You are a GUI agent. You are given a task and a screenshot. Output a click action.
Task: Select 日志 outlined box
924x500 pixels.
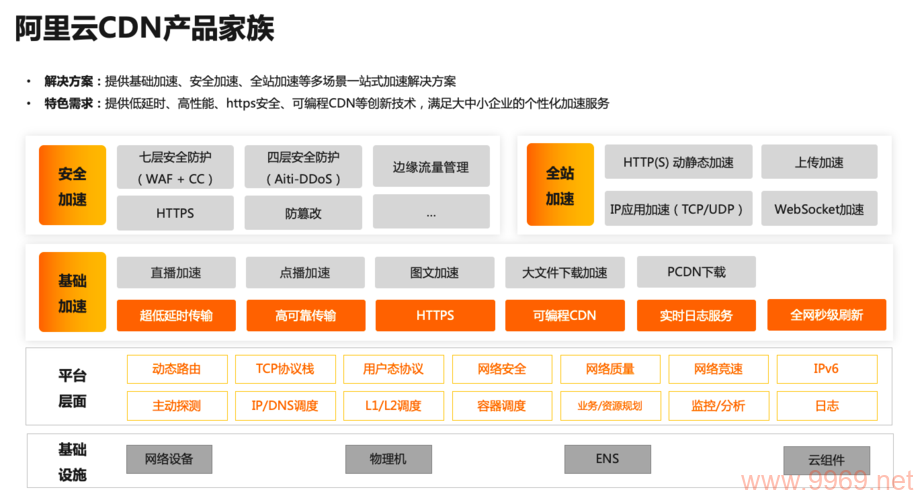tap(827, 406)
